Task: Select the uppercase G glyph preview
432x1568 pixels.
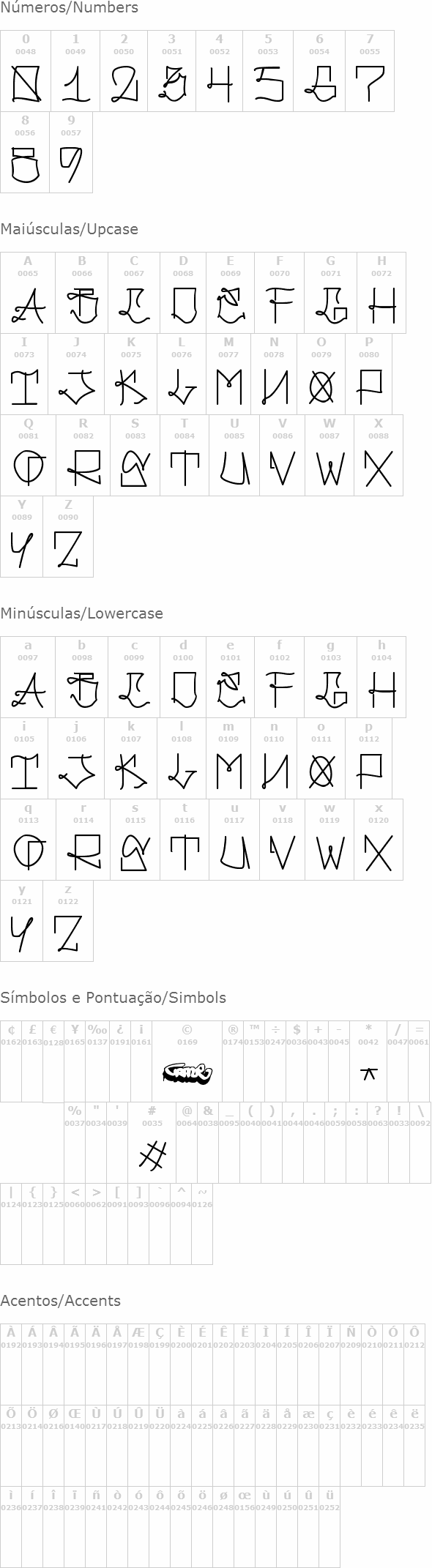Action: (331, 305)
